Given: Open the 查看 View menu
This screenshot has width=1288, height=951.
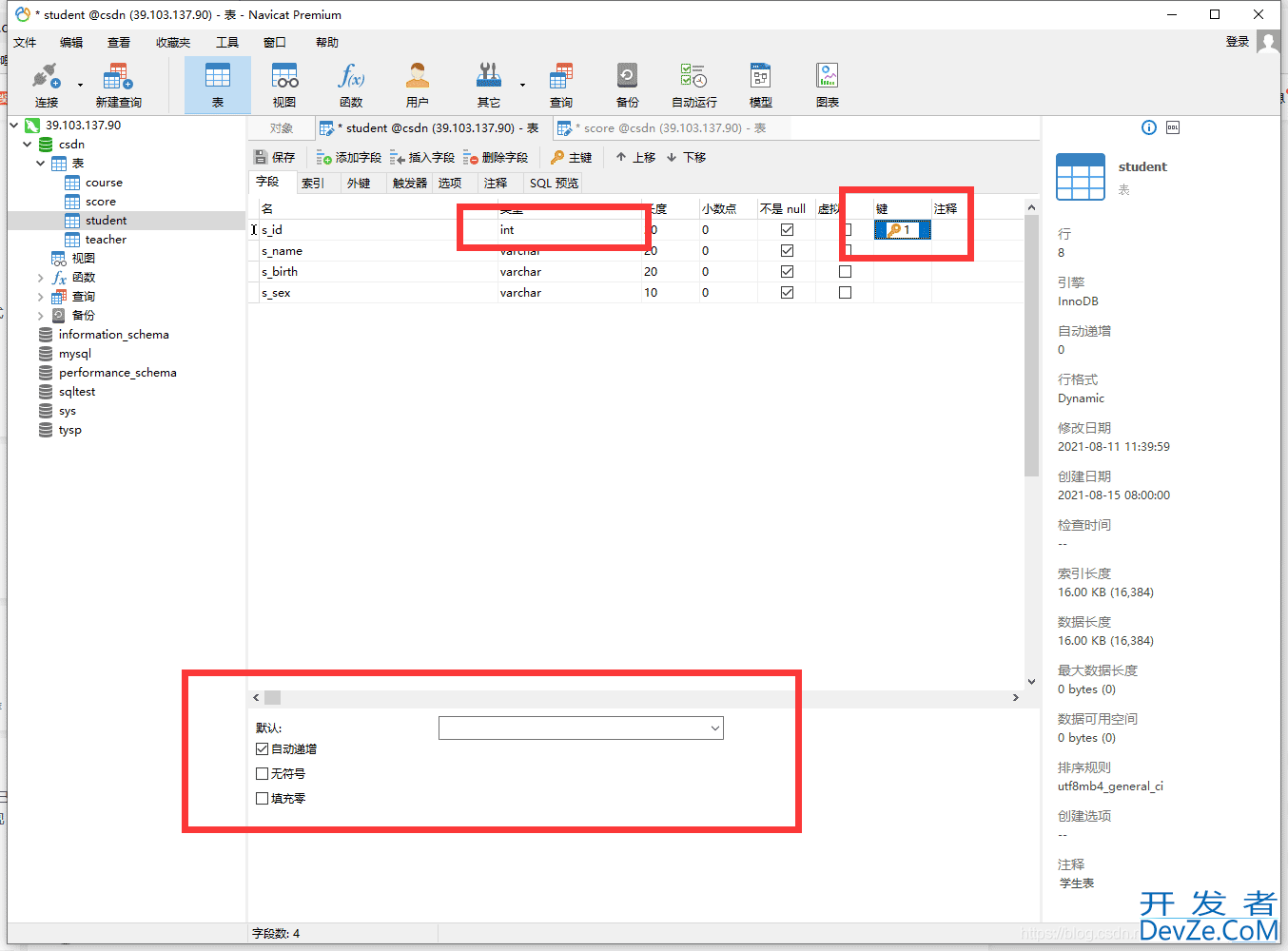Looking at the screenshot, I should pos(119,42).
